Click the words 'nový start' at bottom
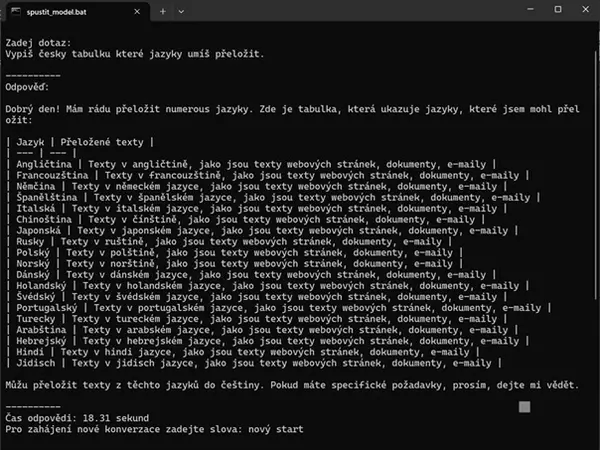 click(276, 429)
